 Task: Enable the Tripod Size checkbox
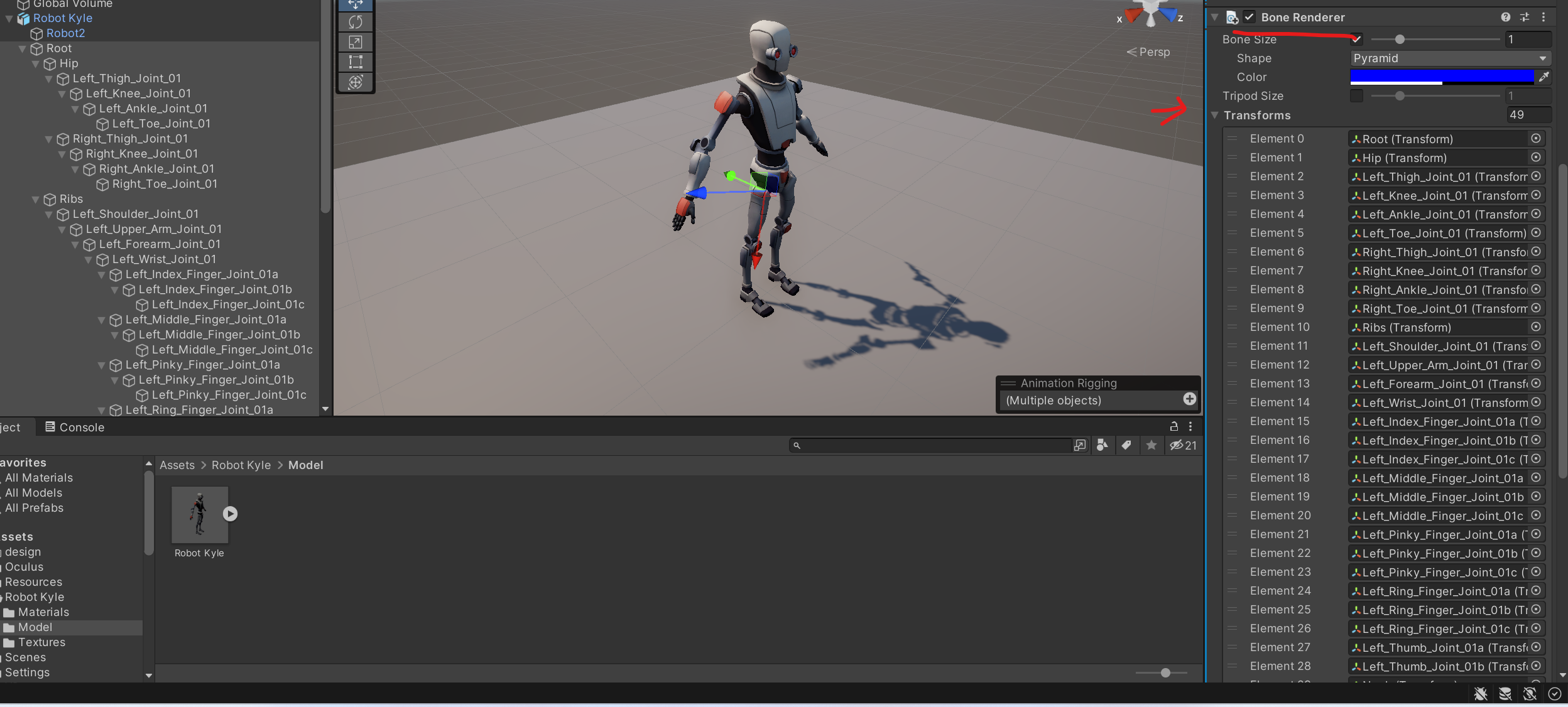1356,95
